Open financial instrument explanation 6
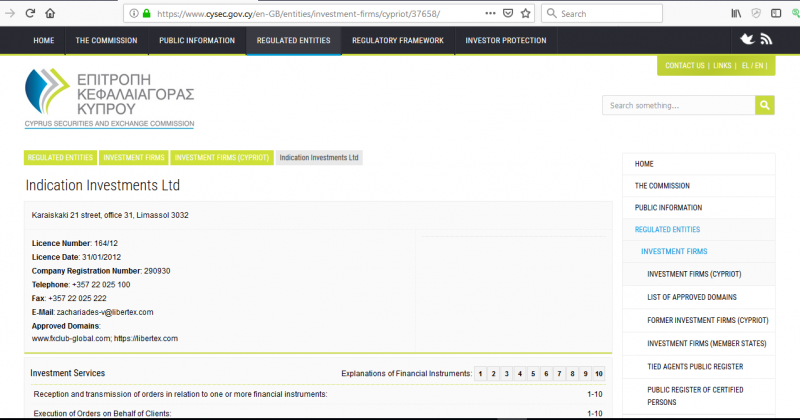 coord(546,374)
